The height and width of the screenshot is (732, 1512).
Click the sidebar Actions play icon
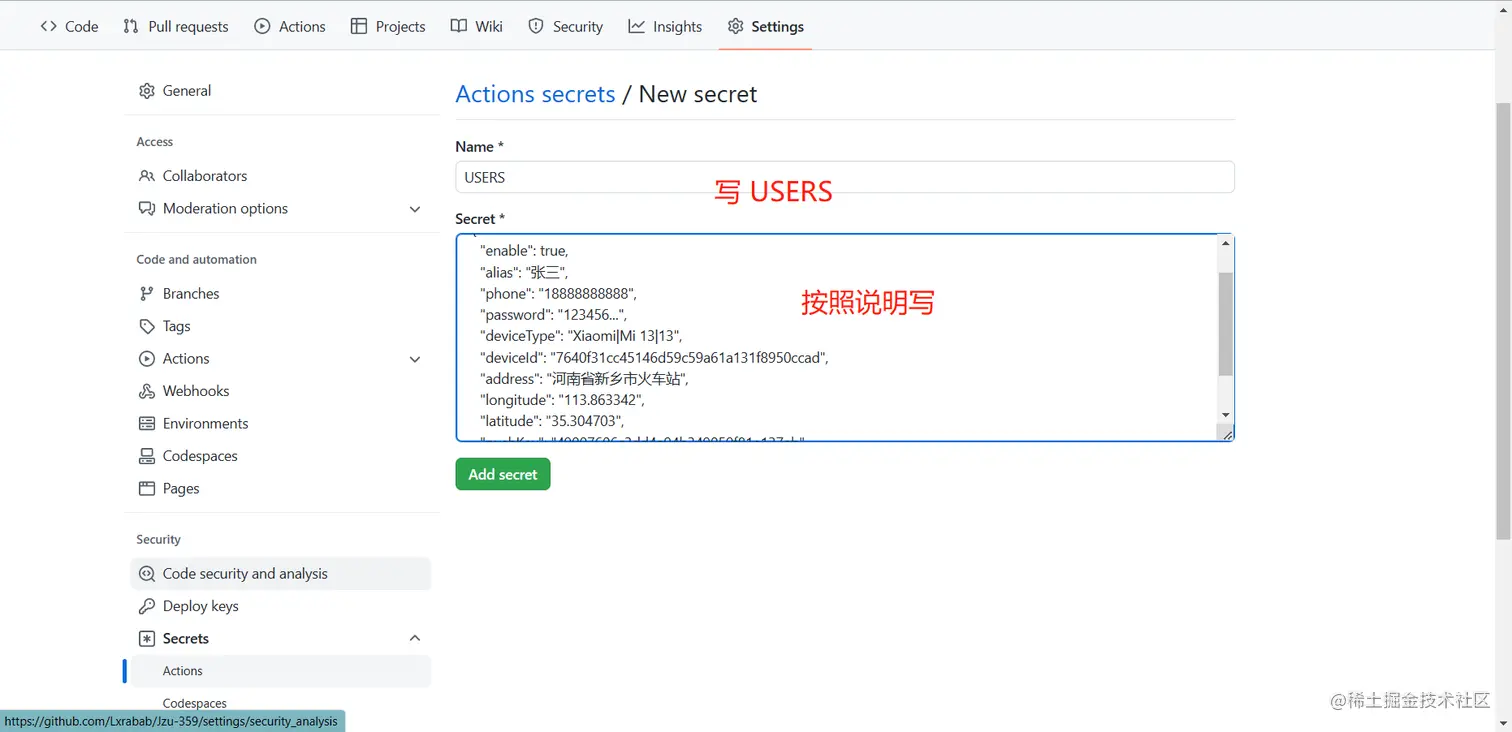pyautogui.click(x=147, y=359)
